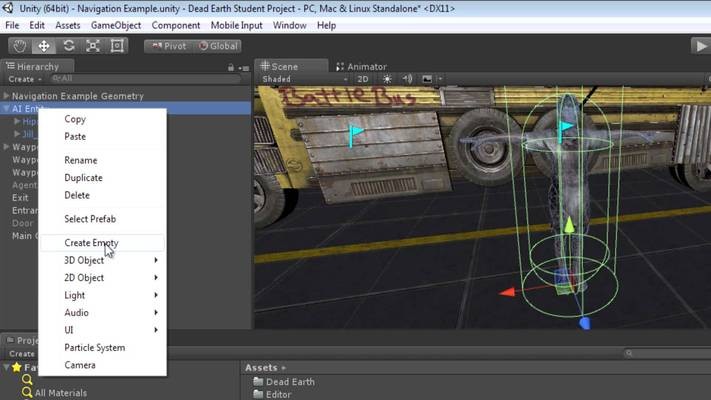The width and height of the screenshot is (711, 400).
Task: Toggle Global/Local handle rotation
Action: coord(217,46)
